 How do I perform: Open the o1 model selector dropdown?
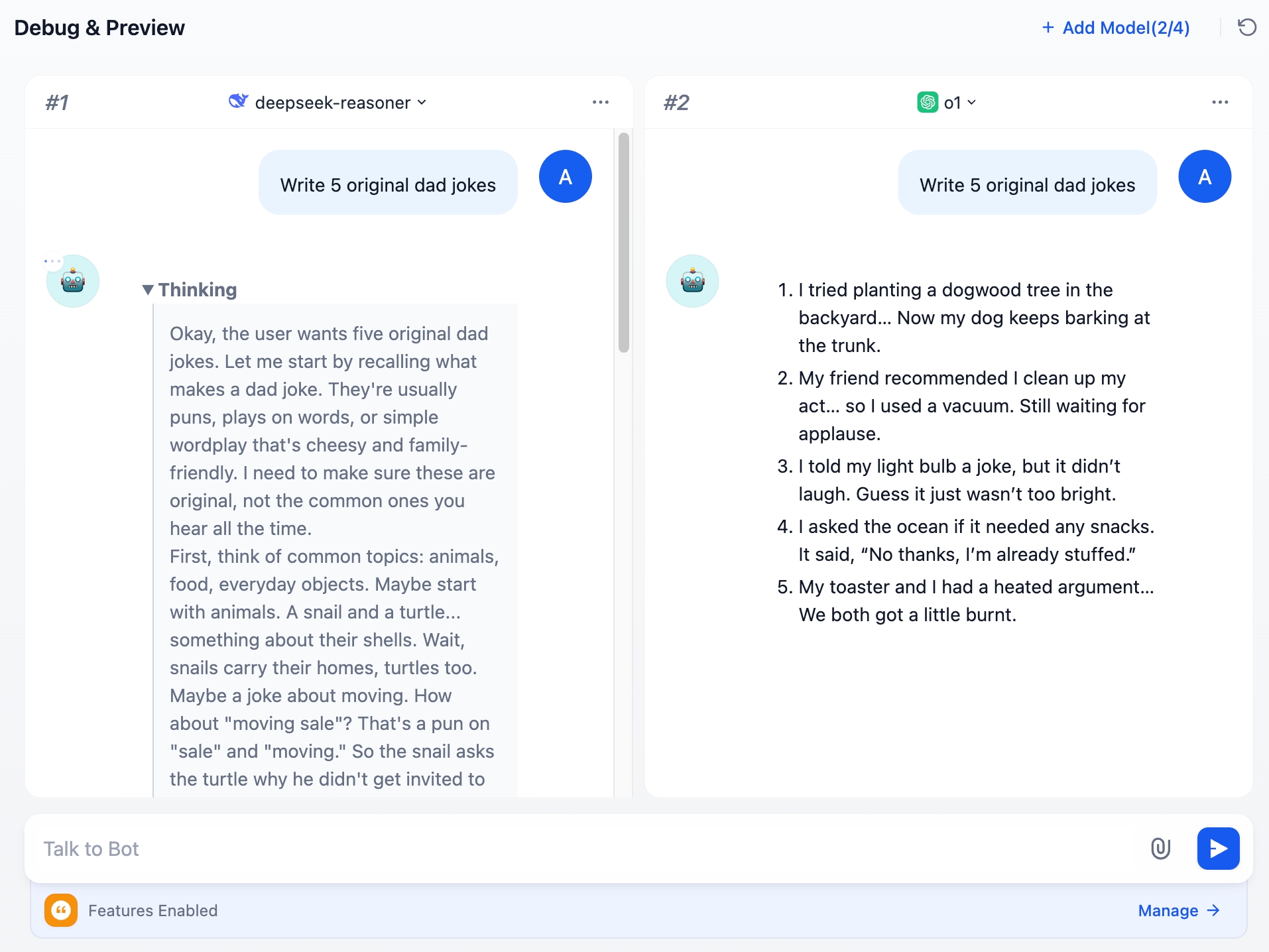click(959, 103)
